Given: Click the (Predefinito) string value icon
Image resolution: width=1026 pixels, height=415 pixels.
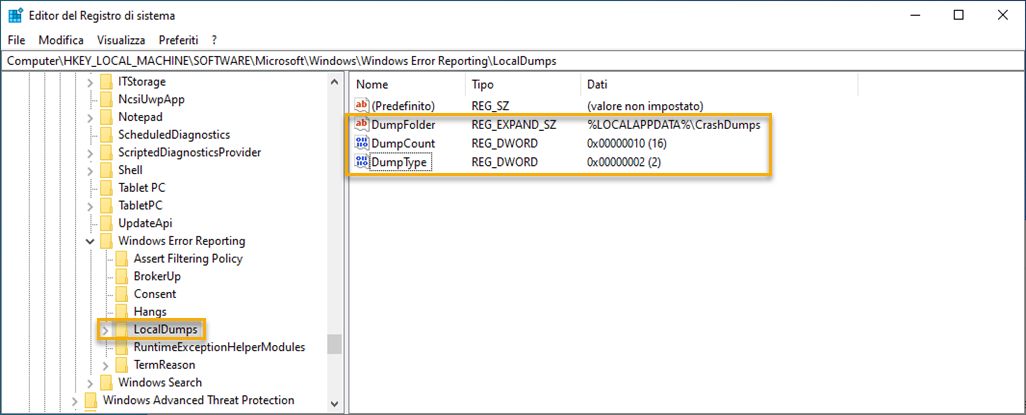Looking at the screenshot, I should pyautogui.click(x=362, y=105).
